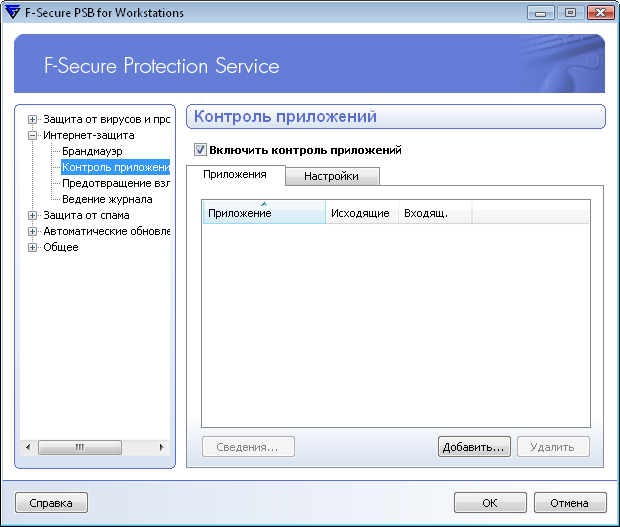Confirm with the ОК button
620x527 pixels.
pos(490,503)
